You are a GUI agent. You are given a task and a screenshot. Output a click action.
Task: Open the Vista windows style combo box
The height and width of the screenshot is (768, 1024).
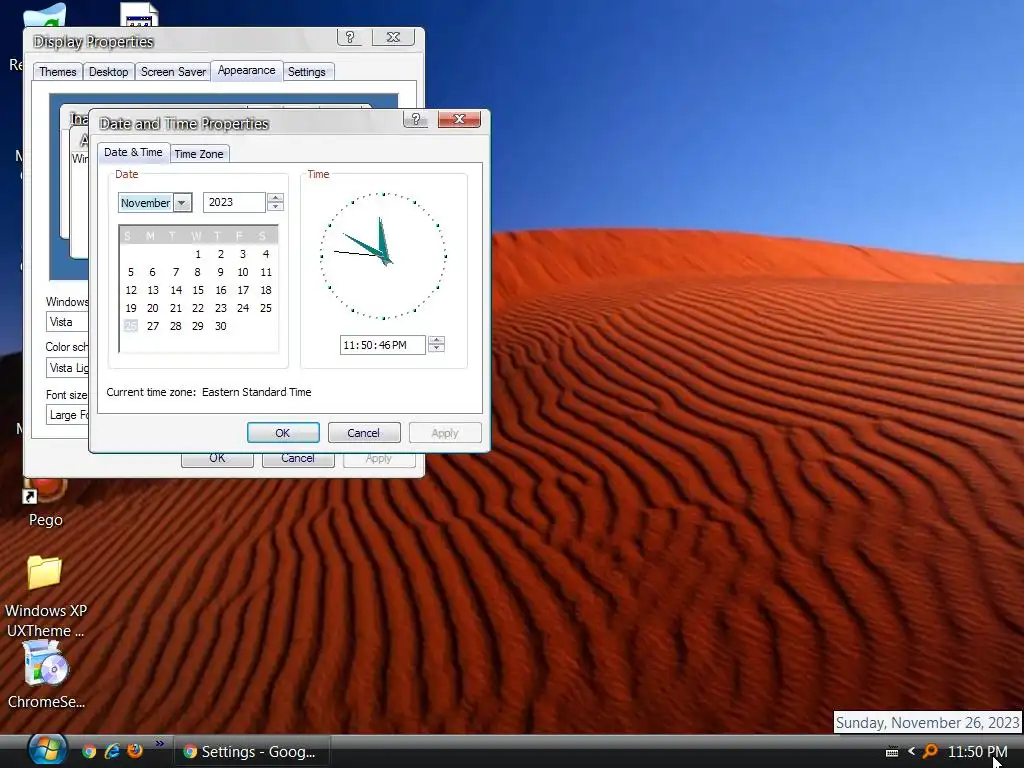(x=67, y=322)
